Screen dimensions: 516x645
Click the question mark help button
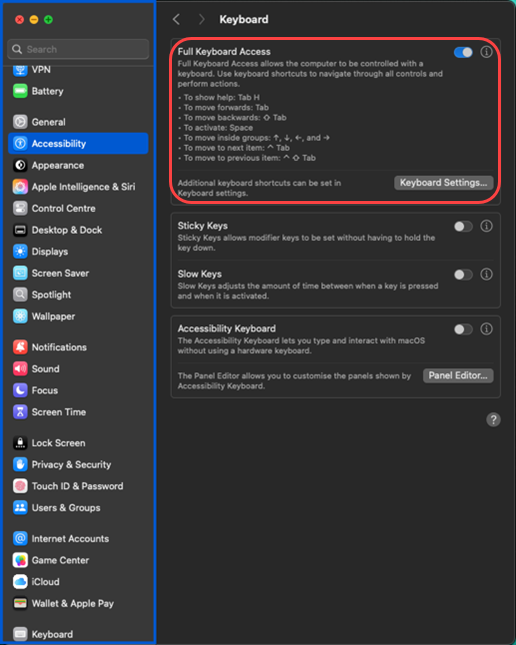493,420
